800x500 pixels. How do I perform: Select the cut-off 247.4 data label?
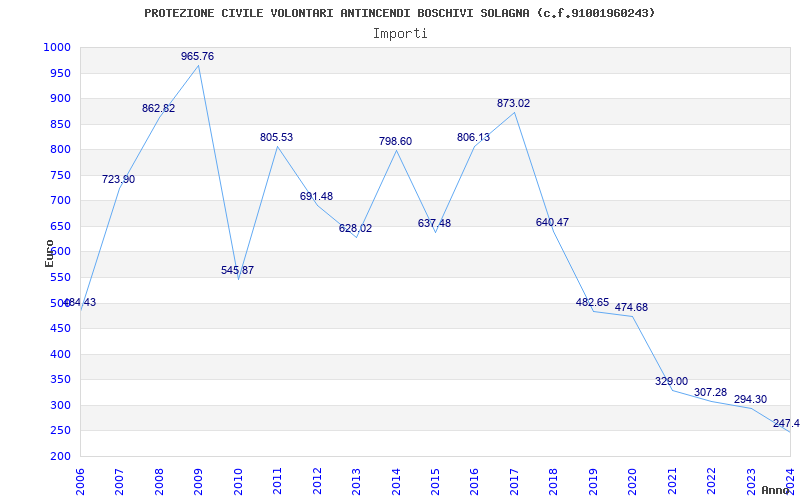(x=786, y=423)
